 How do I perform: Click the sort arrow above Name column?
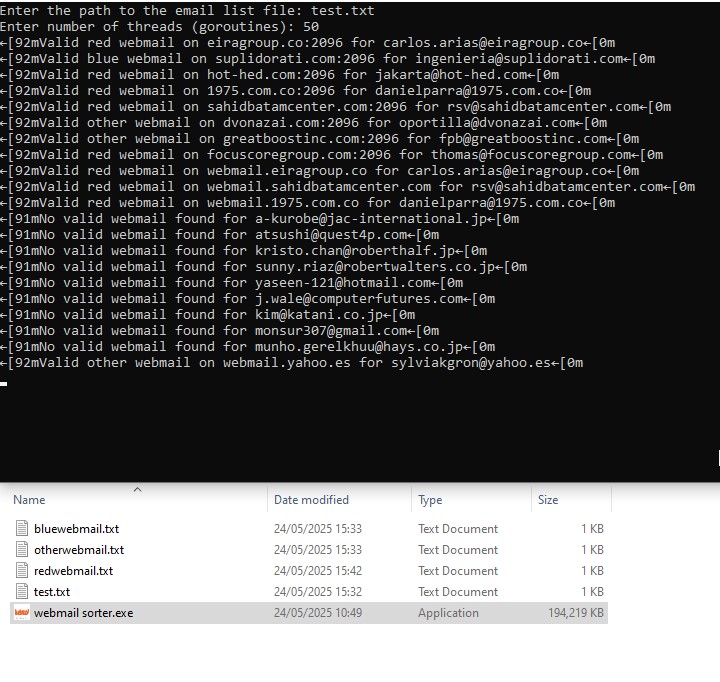137,490
